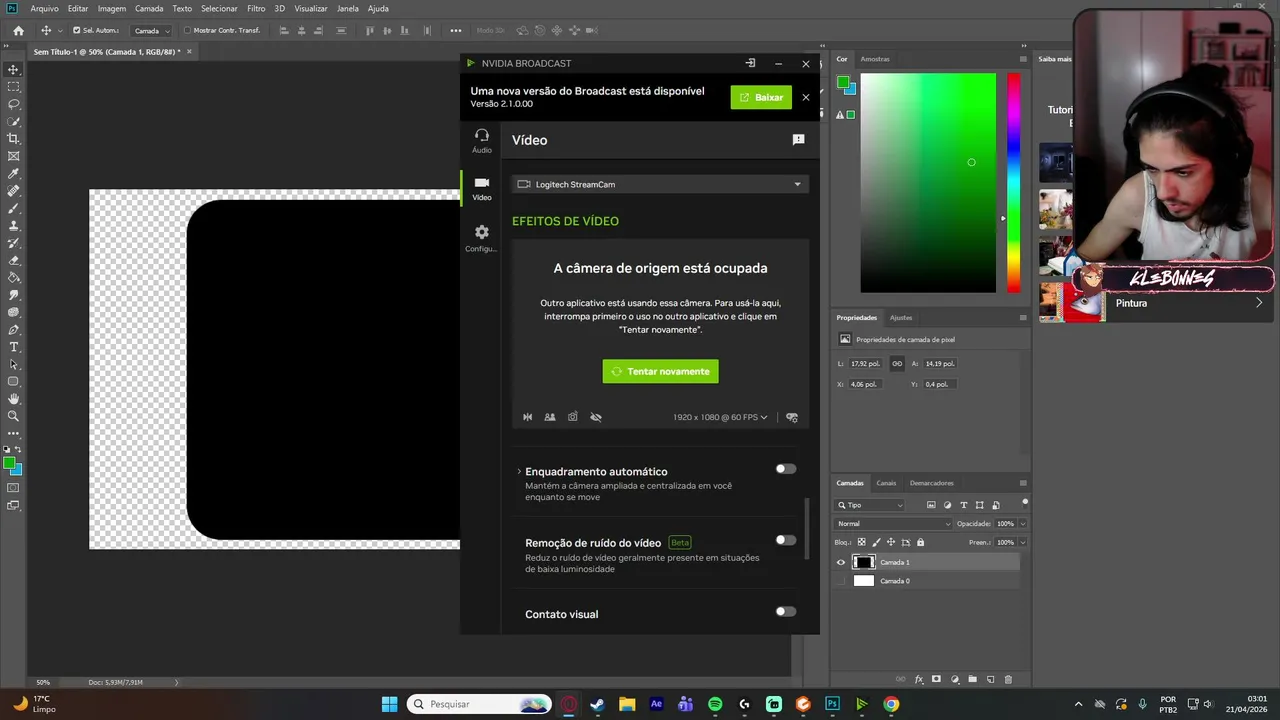Click the Tentar novamente button
1280x720 pixels.
coord(660,371)
